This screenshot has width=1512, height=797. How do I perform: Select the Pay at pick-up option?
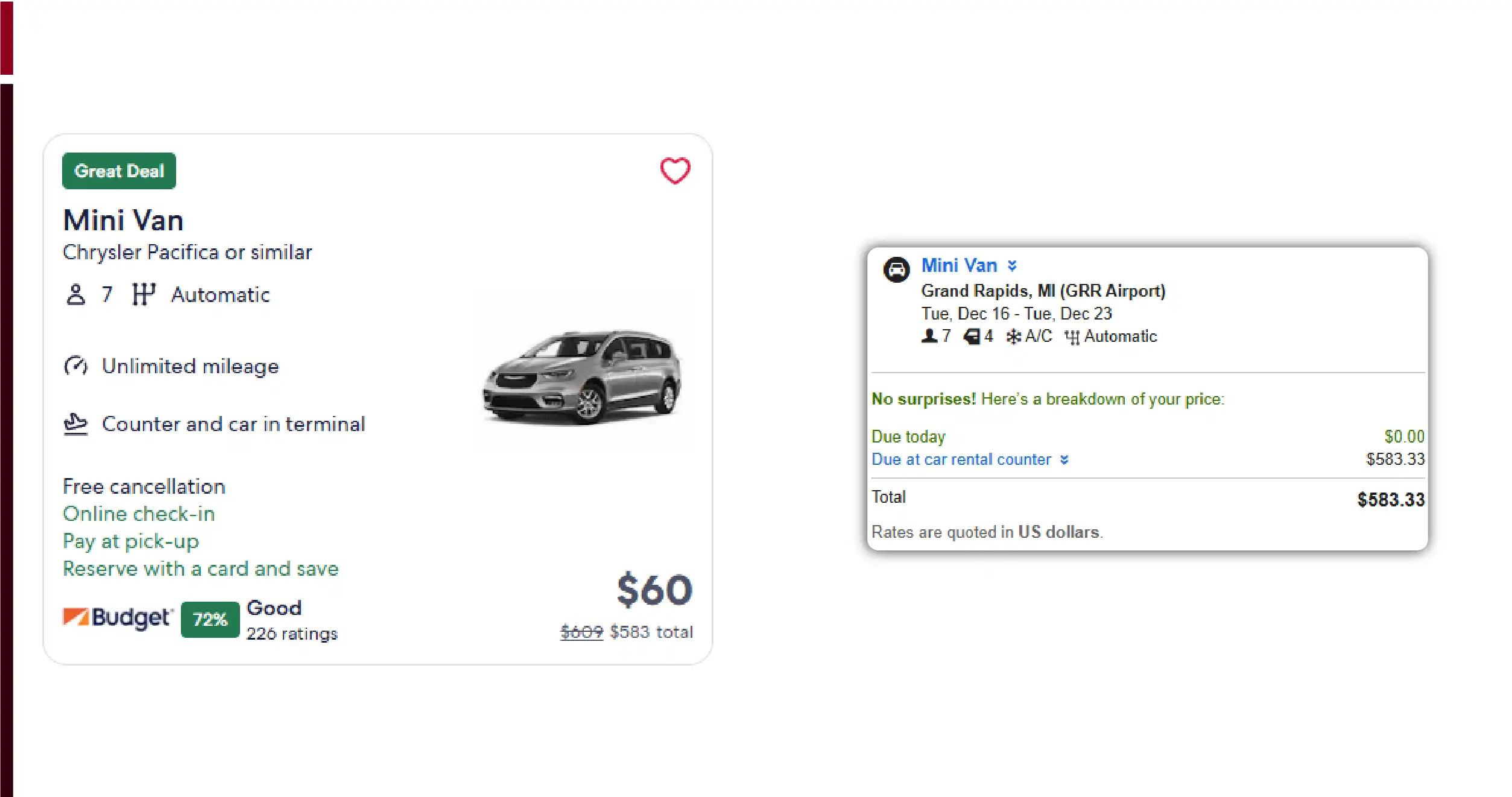click(x=130, y=541)
